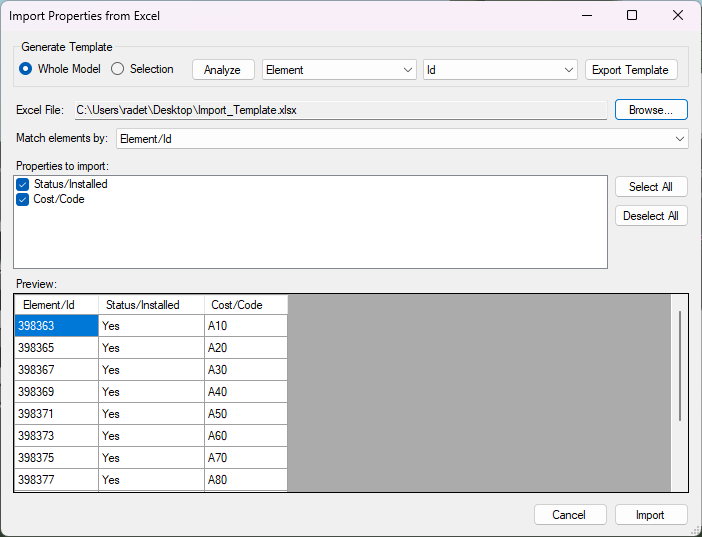Click the Yes cell in row 398377
The height and width of the screenshot is (537, 702).
[x=151, y=480]
